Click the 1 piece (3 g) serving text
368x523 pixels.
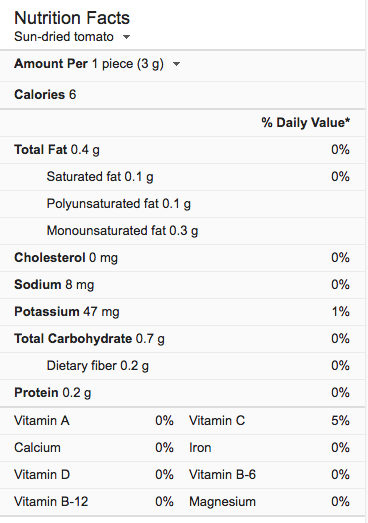128,64
